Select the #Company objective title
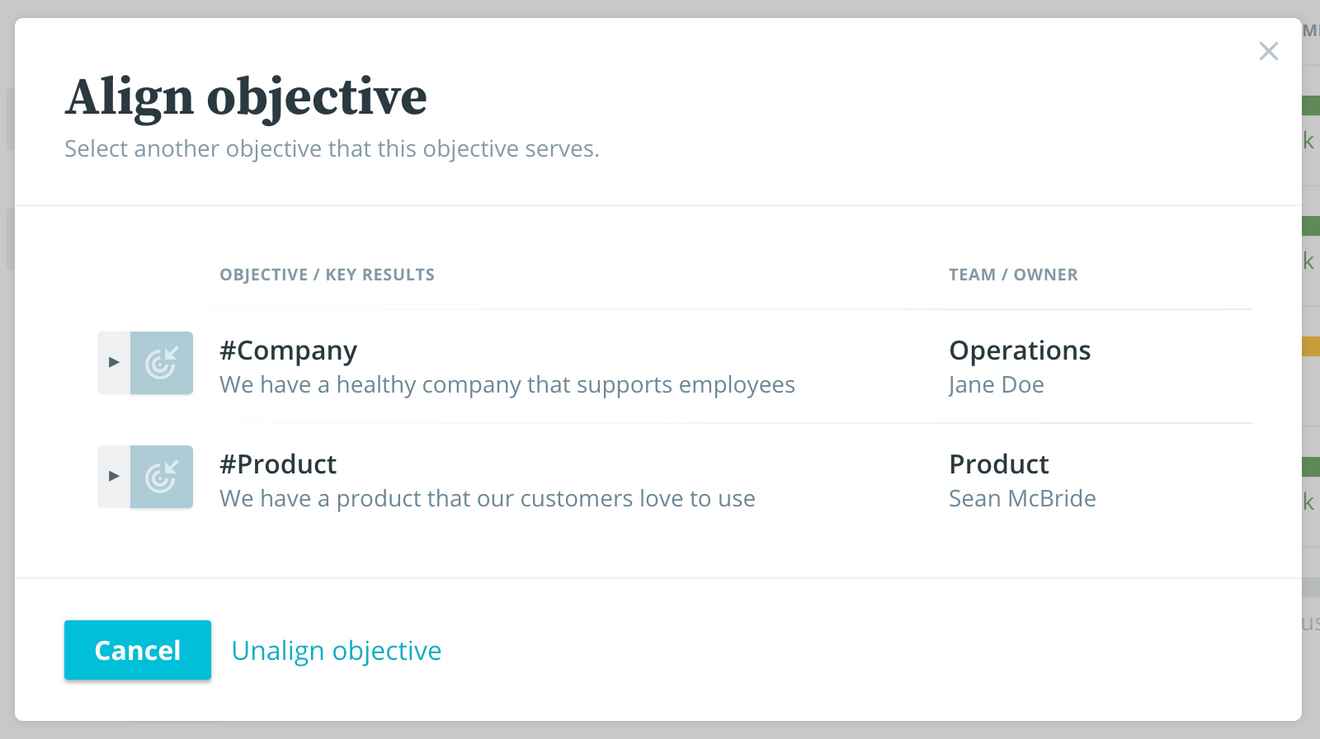Screen dimensions: 1320x739 [x=288, y=350]
